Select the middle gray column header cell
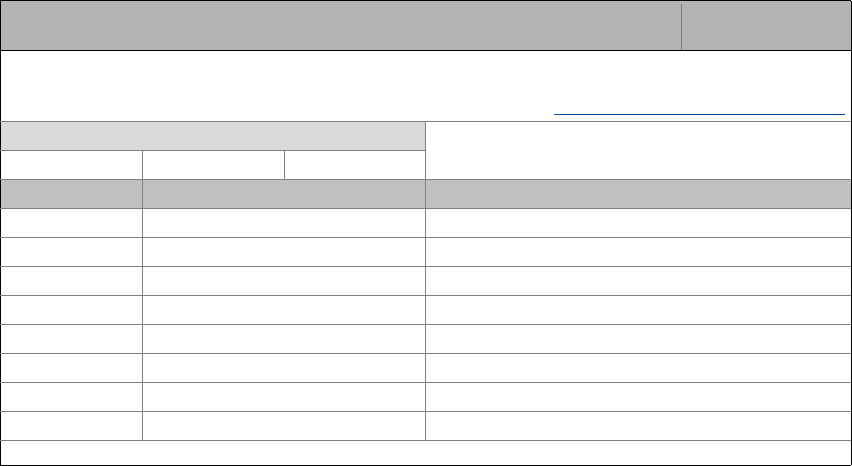The height and width of the screenshot is (466, 852). 284,193
